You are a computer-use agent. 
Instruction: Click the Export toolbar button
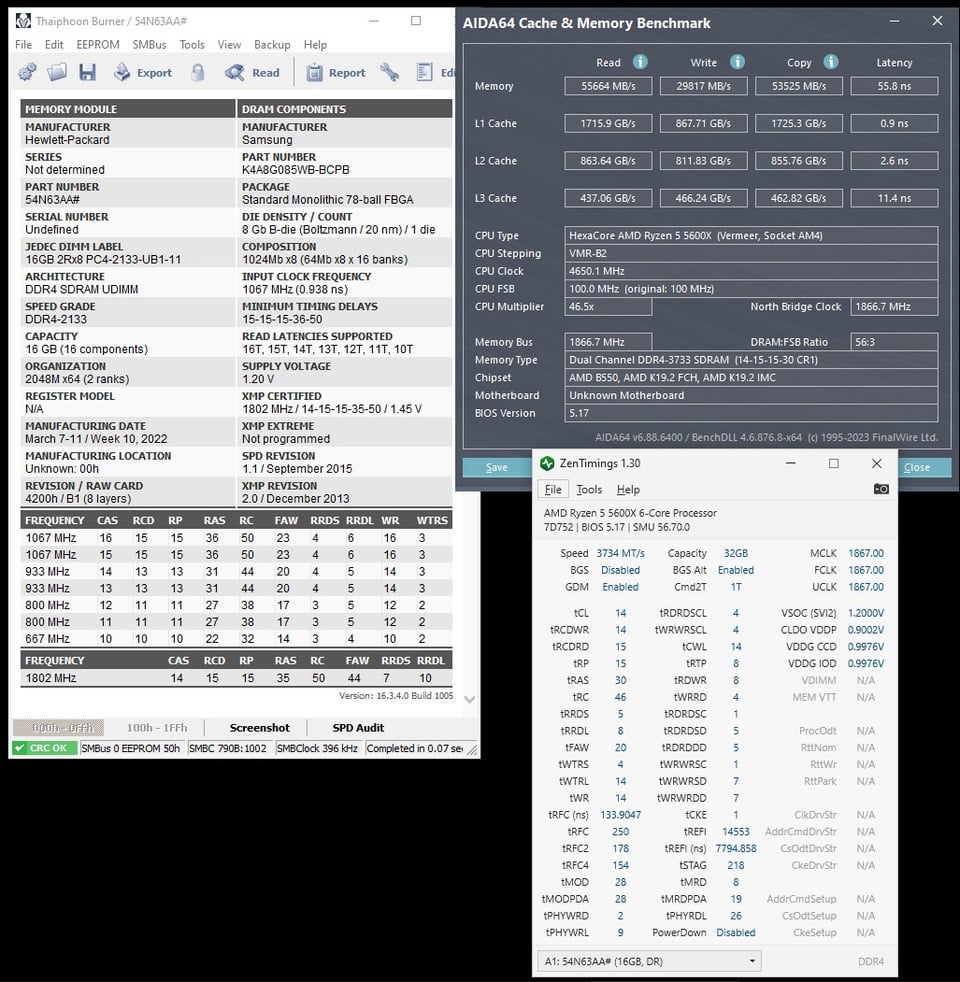click(143, 73)
